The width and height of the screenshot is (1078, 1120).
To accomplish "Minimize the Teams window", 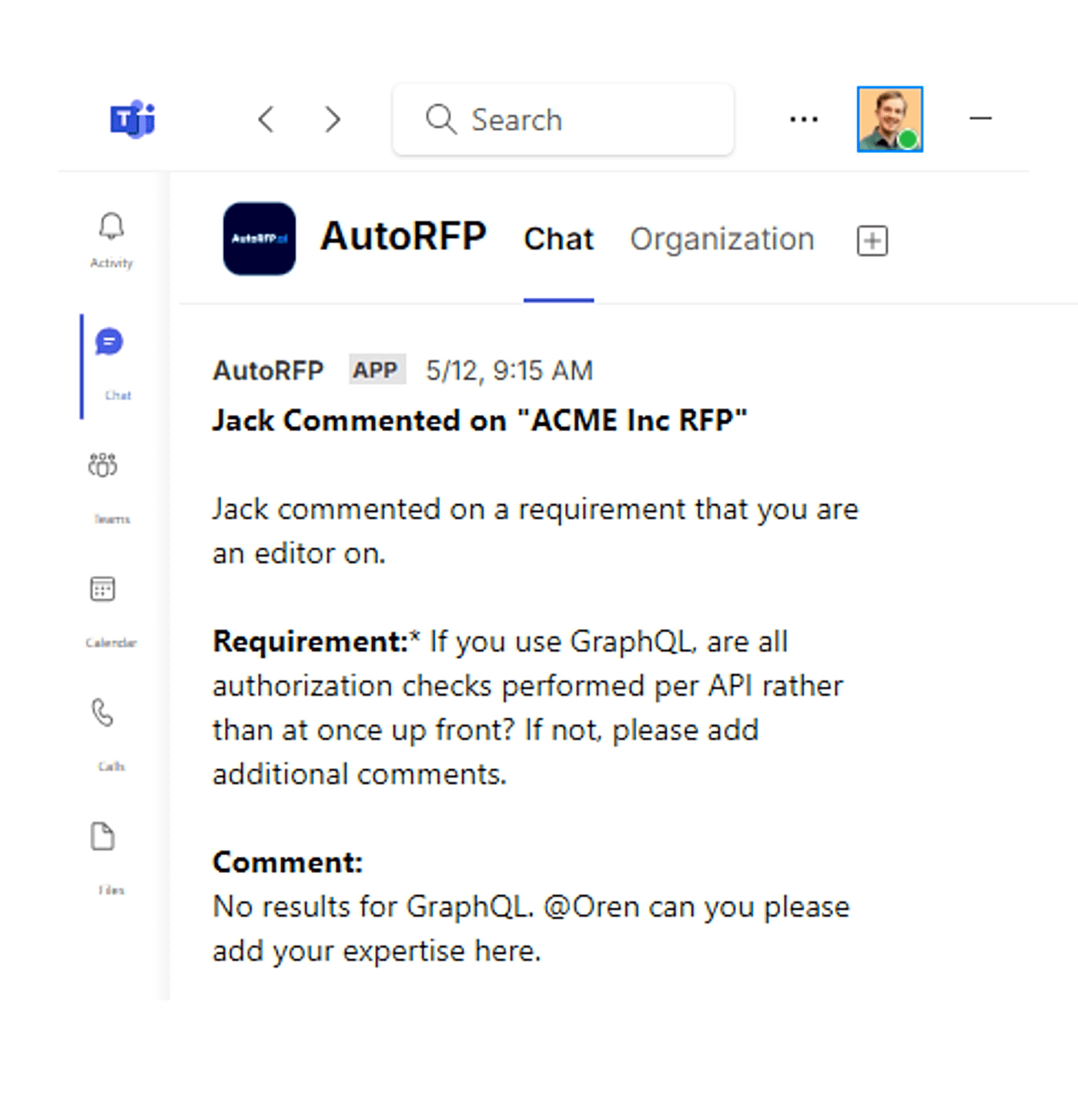I will point(980,119).
